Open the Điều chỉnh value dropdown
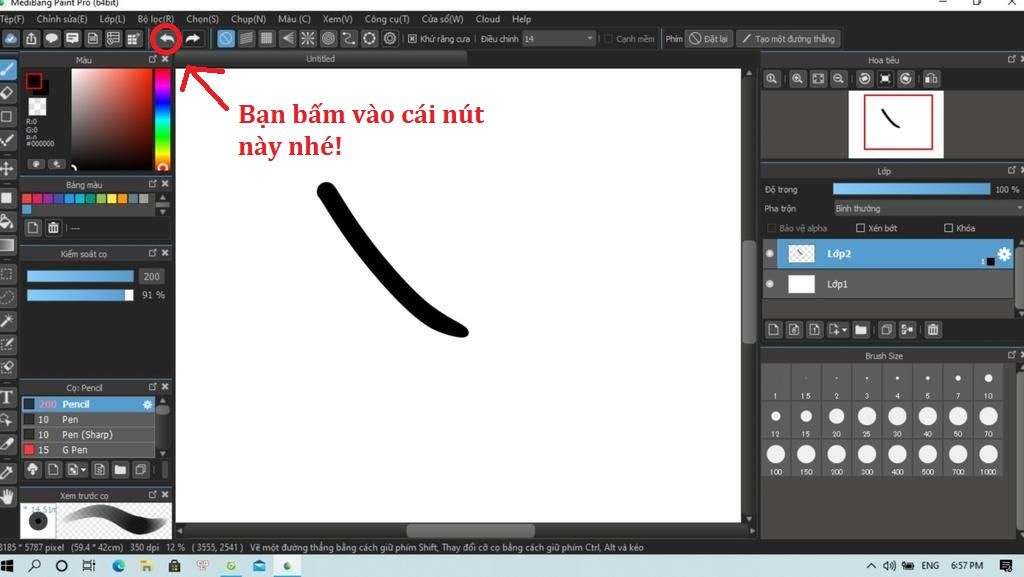 pyautogui.click(x=590, y=39)
